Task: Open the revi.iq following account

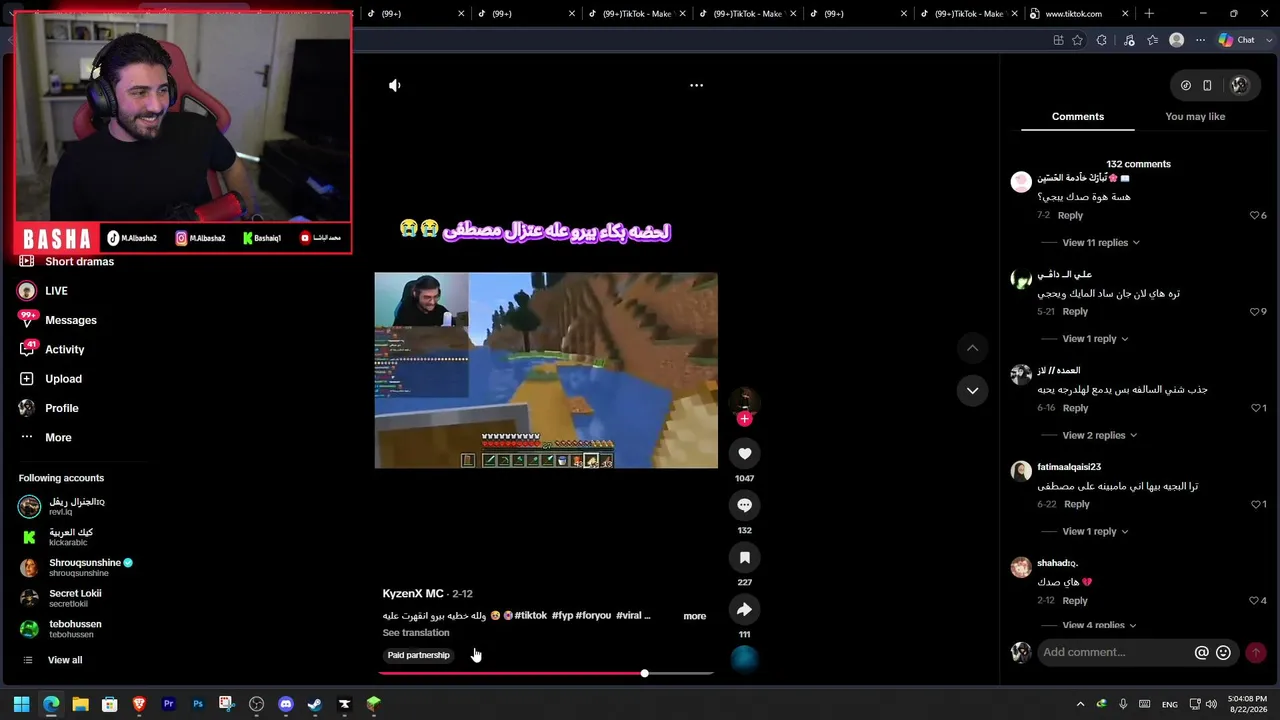Action: click(x=62, y=507)
